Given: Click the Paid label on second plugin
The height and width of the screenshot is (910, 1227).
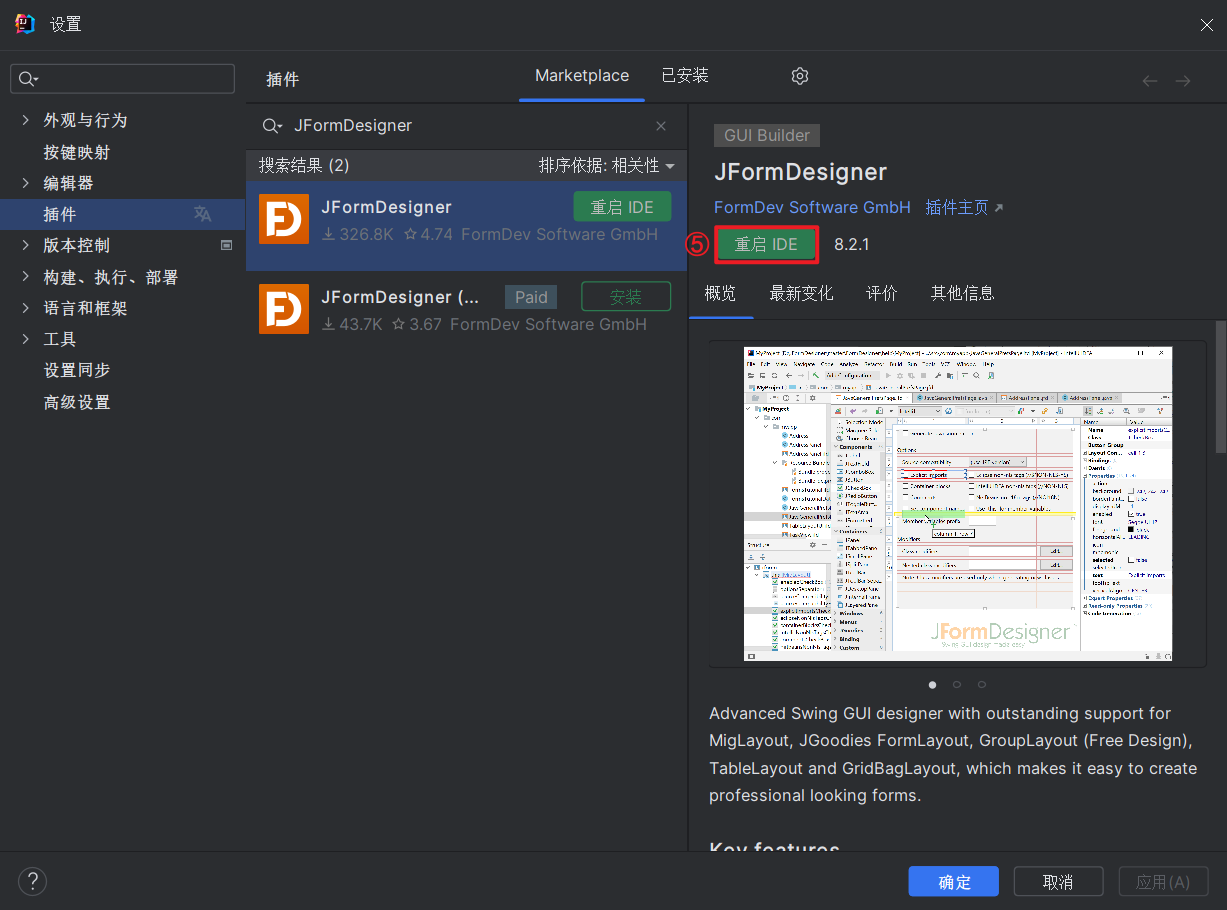Looking at the screenshot, I should click(x=531, y=297).
